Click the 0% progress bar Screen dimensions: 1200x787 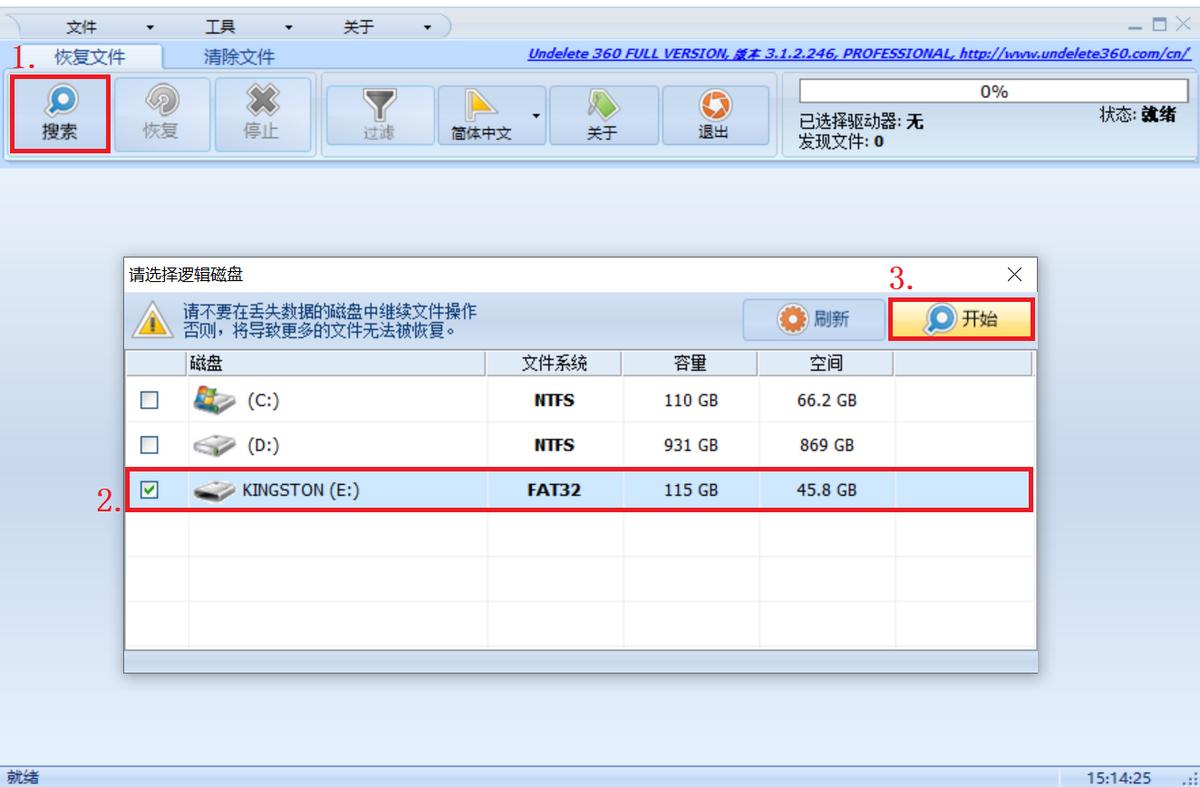[993, 92]
